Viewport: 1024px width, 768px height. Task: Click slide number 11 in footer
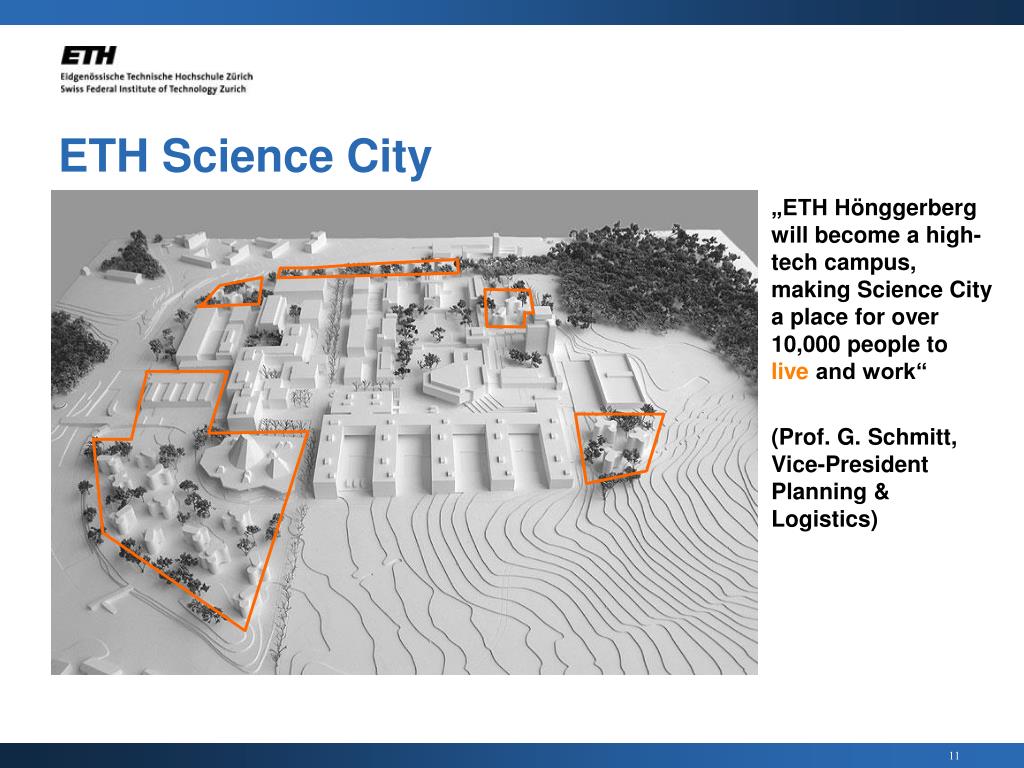coord(954,756)
